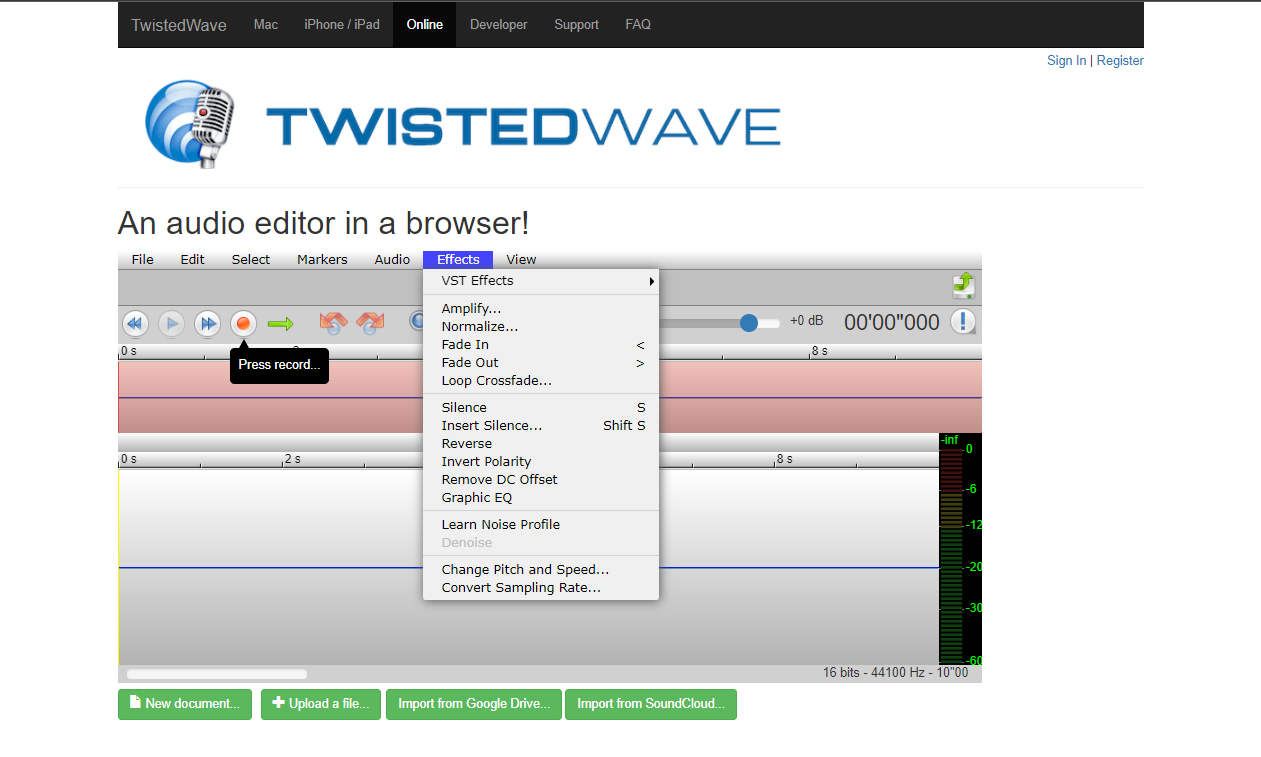Click the Sign In link
Image resolution: width=1261 pixels, height=757 pixels.
(1066, 61)
